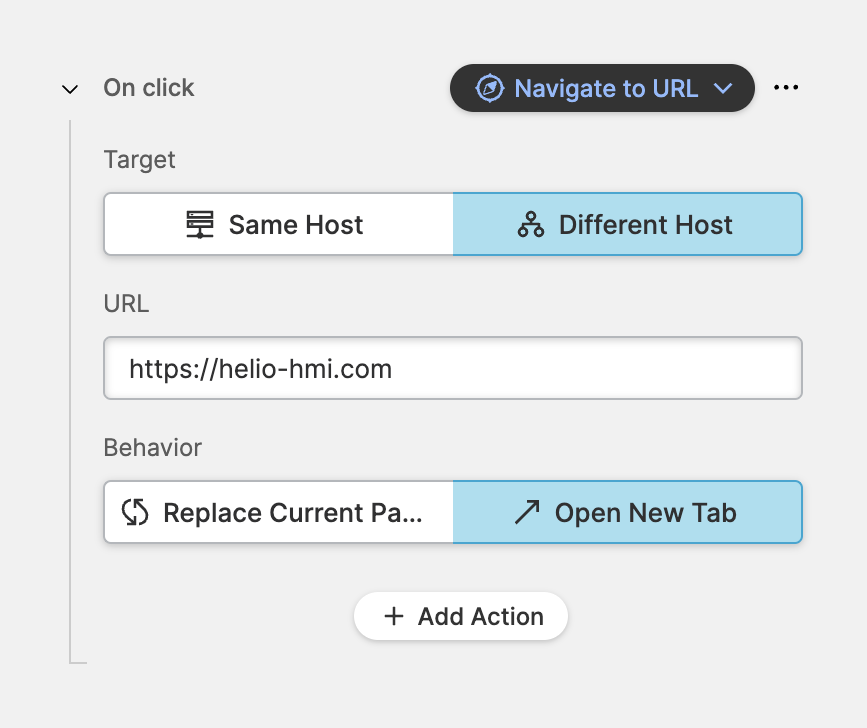The height and width of the screenshot is (728, 867).
Task: Click the plus icon in Add Action
Action: point(394,617)
